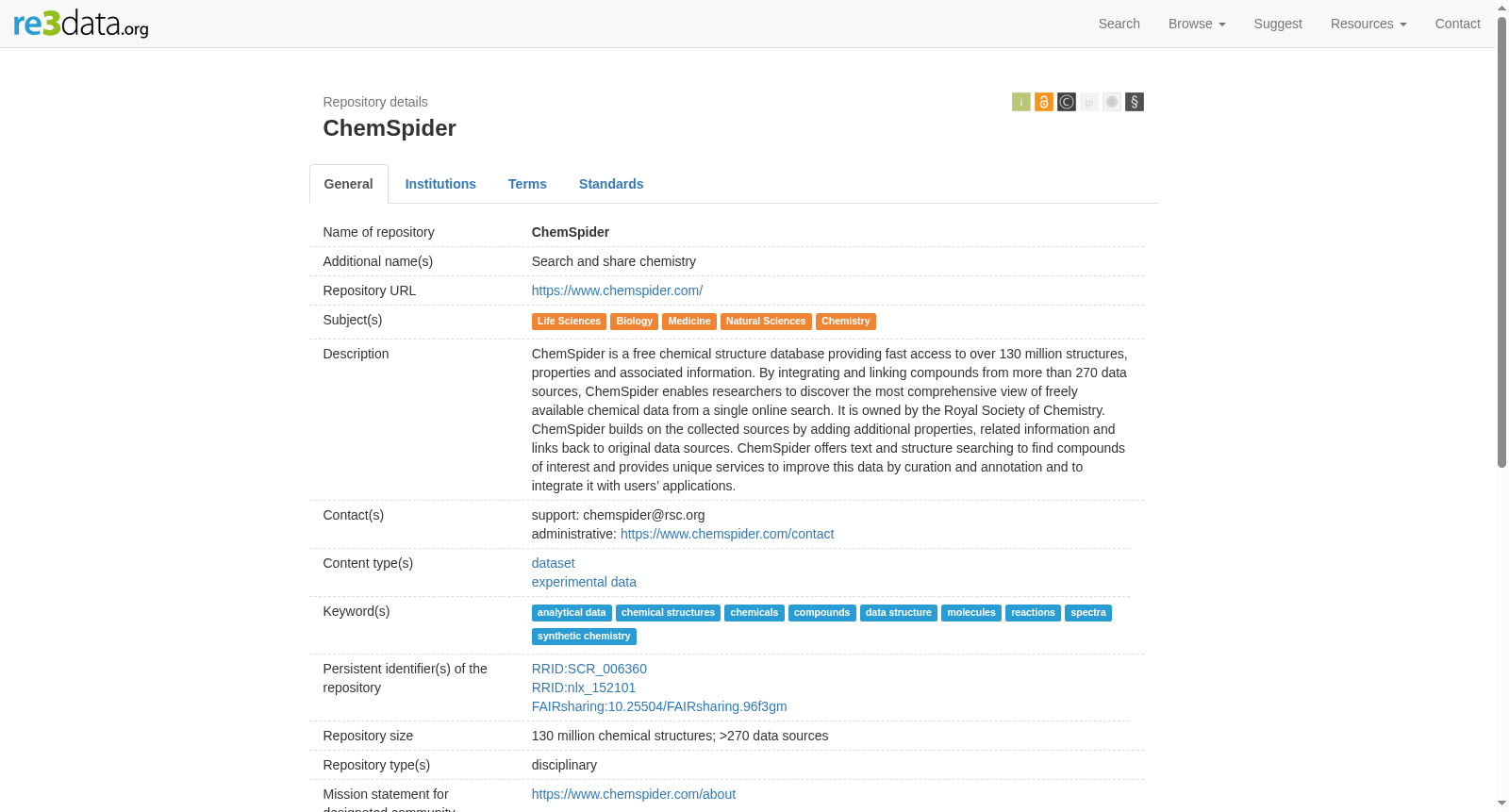Click the 'Description' field label
This screenshot has height=812, width=1509.
coord(357,354)
